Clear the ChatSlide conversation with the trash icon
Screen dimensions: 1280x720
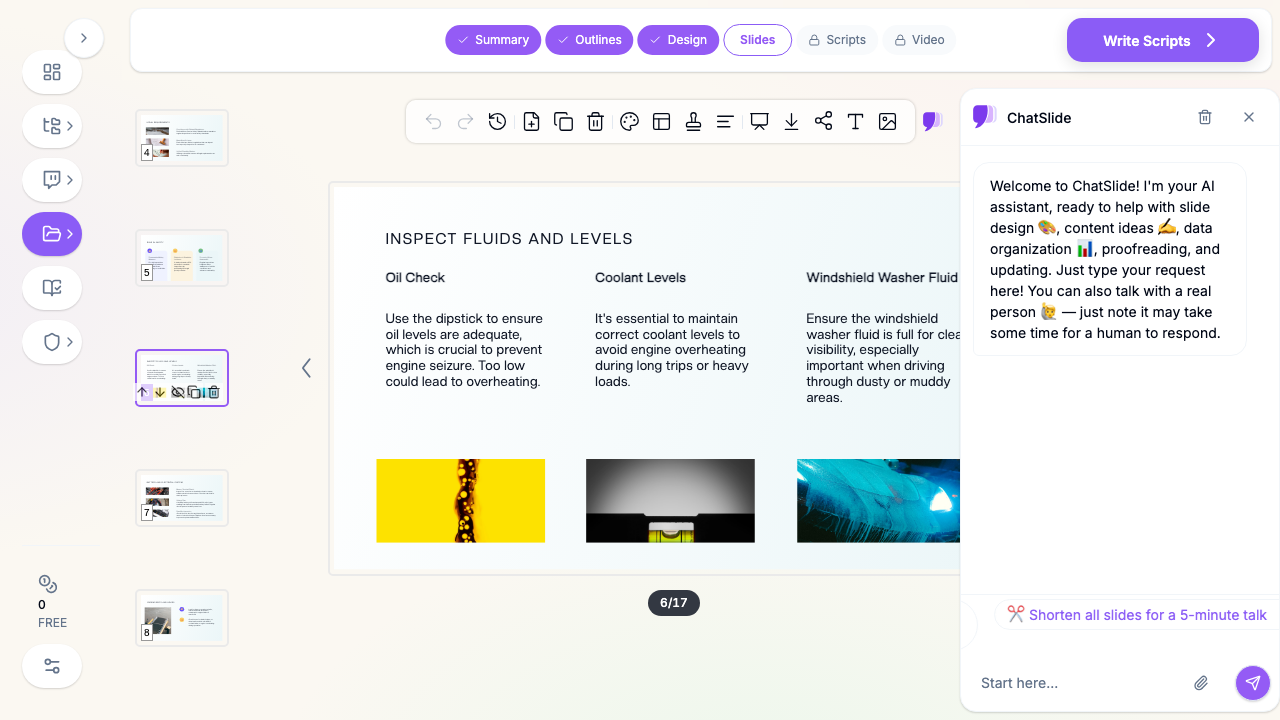pos(1205,117)
